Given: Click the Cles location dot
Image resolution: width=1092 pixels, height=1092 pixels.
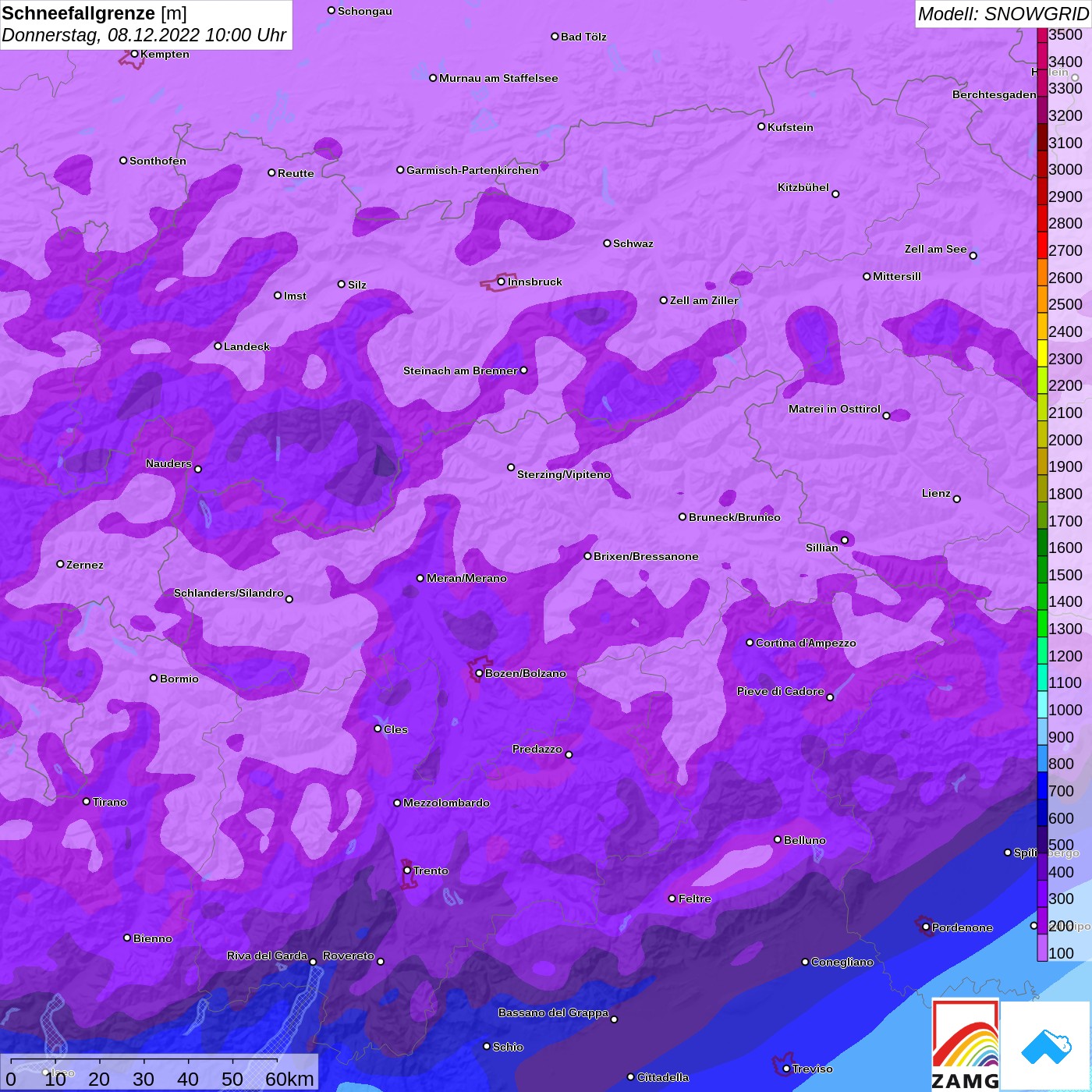Looking at the screenshot, I should [x=378, y=729].
